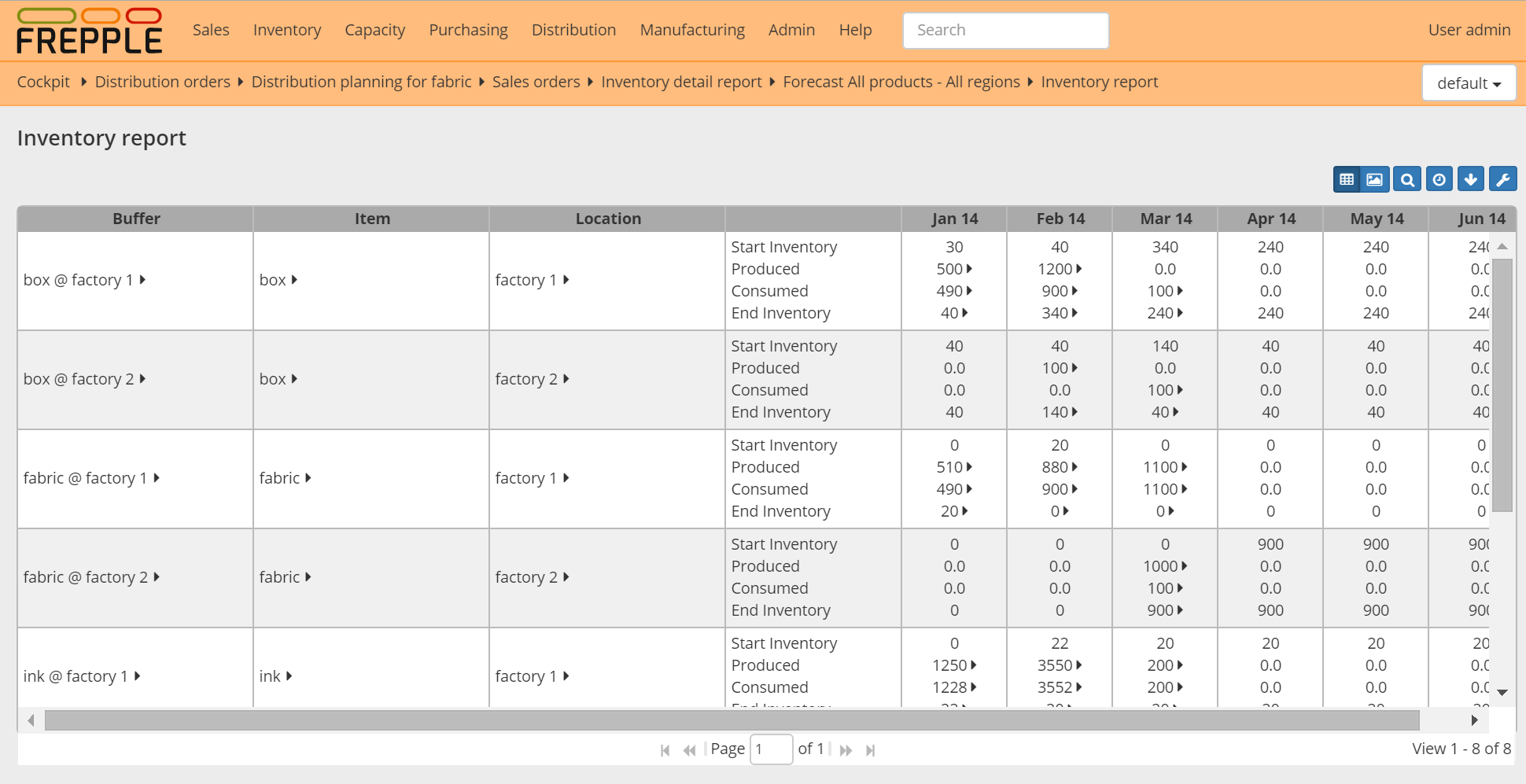Open the Admin menu

coord(791,30)
